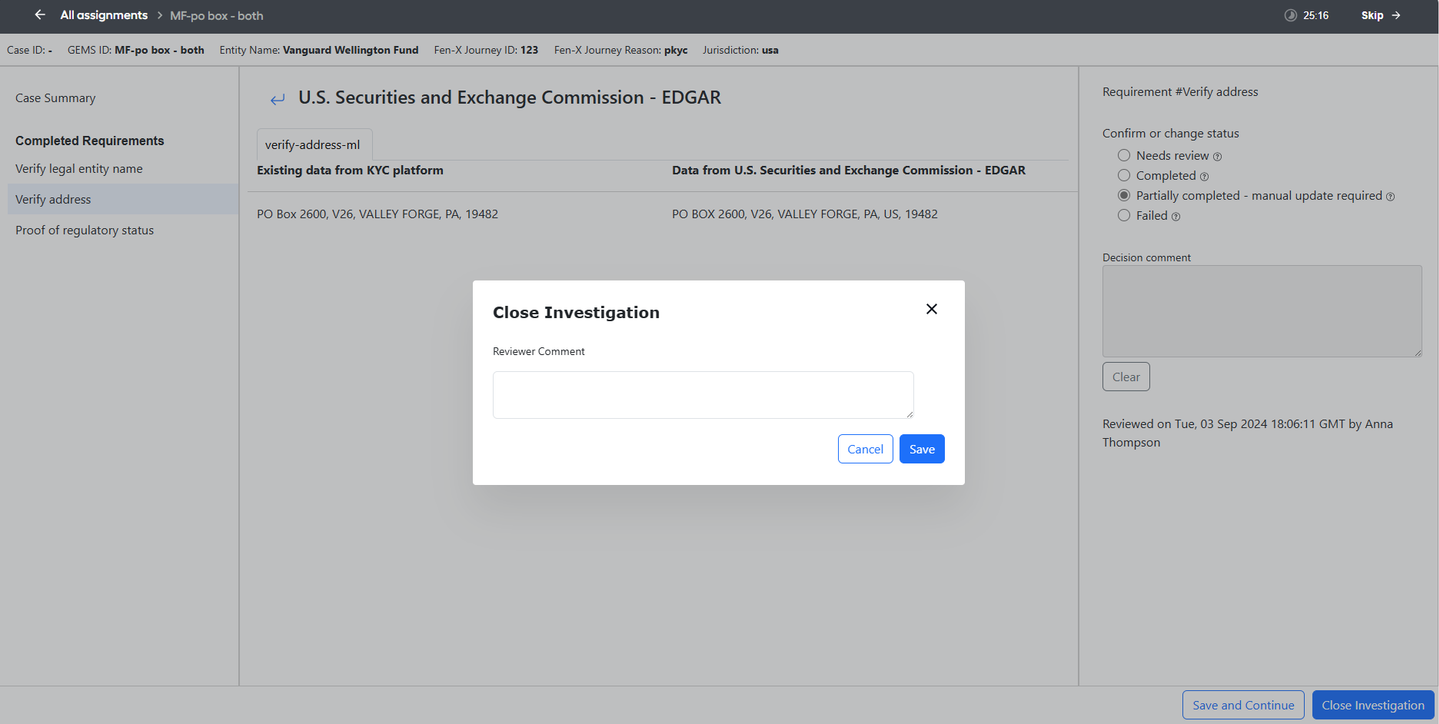Open Case Summary in the sidebar
1439x724 pixels.
coord(56,98)
